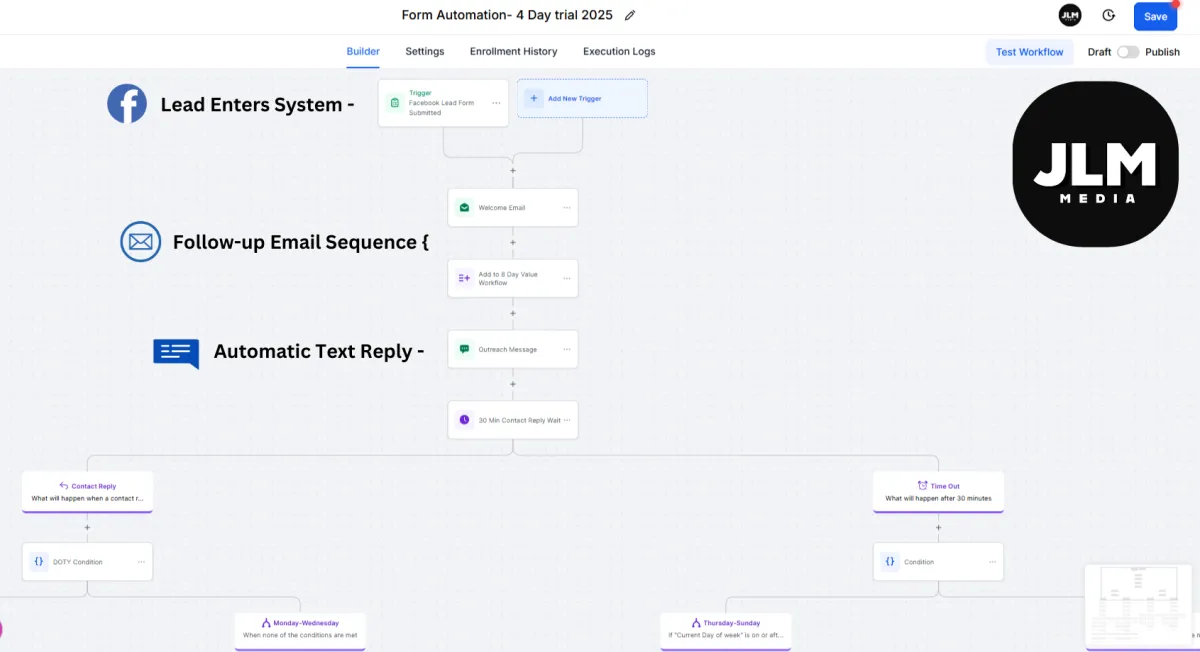The height and width of the screenshot is (652, 1200).
Task: Open the Welcome Email options menu
Action: click(567, 208)
